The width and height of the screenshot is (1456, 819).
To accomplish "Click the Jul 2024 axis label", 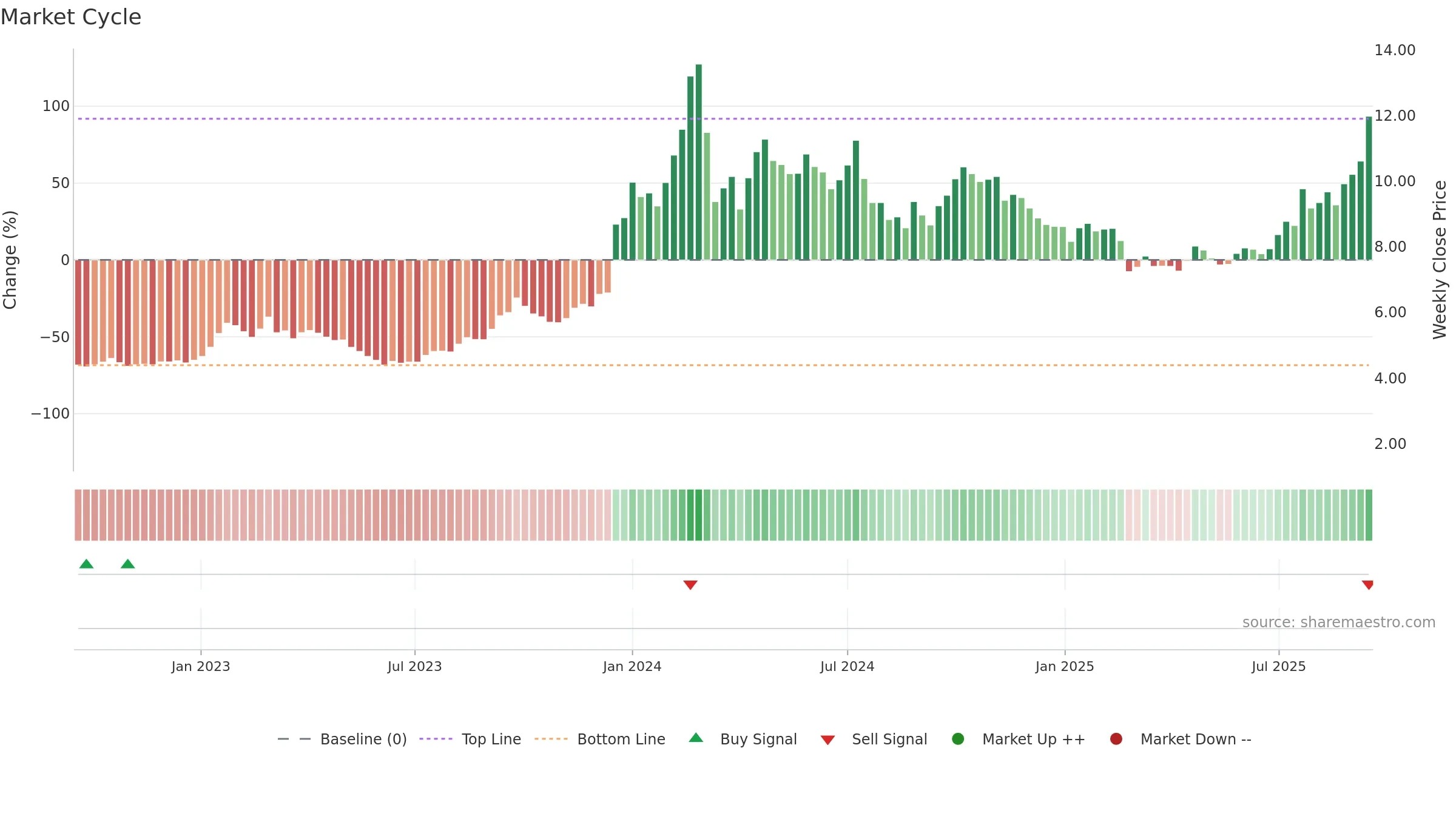I will (x=848, y=666).
